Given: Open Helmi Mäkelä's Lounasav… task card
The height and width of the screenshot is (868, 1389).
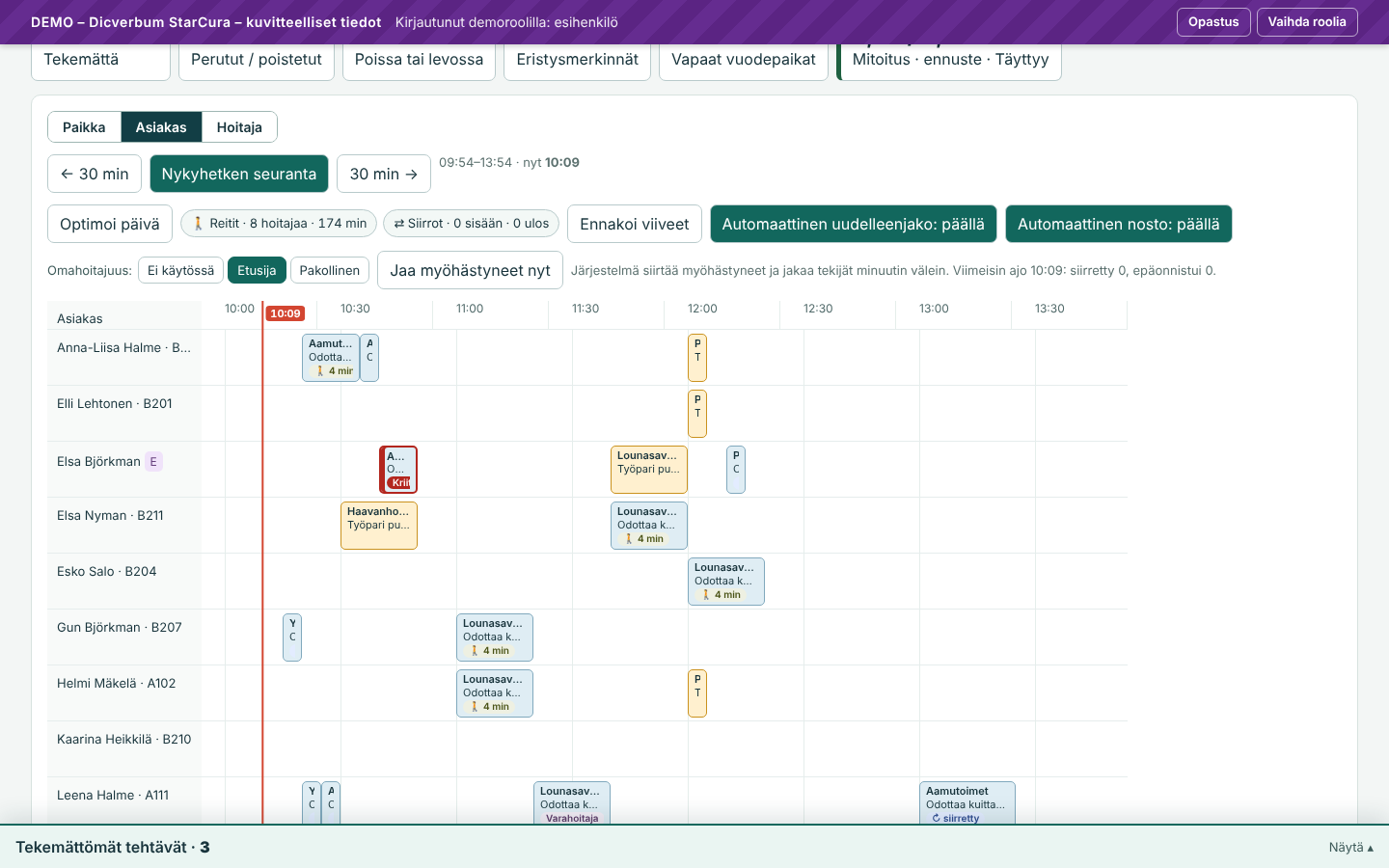Looking at the screenshot, I should [x=495, y=693].
